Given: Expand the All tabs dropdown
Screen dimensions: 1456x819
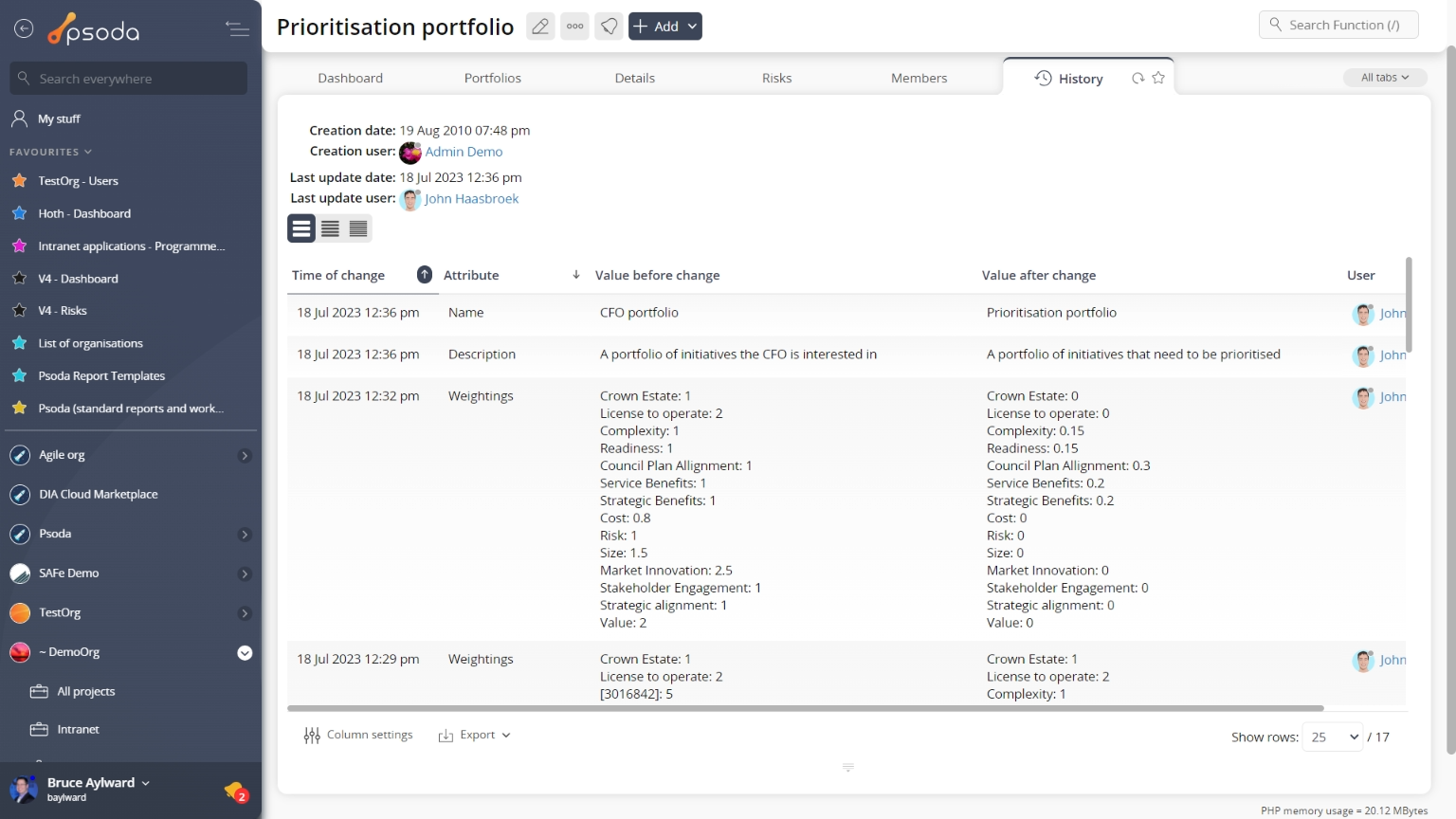Looking at the screenshot, I should pos(1384,78).
